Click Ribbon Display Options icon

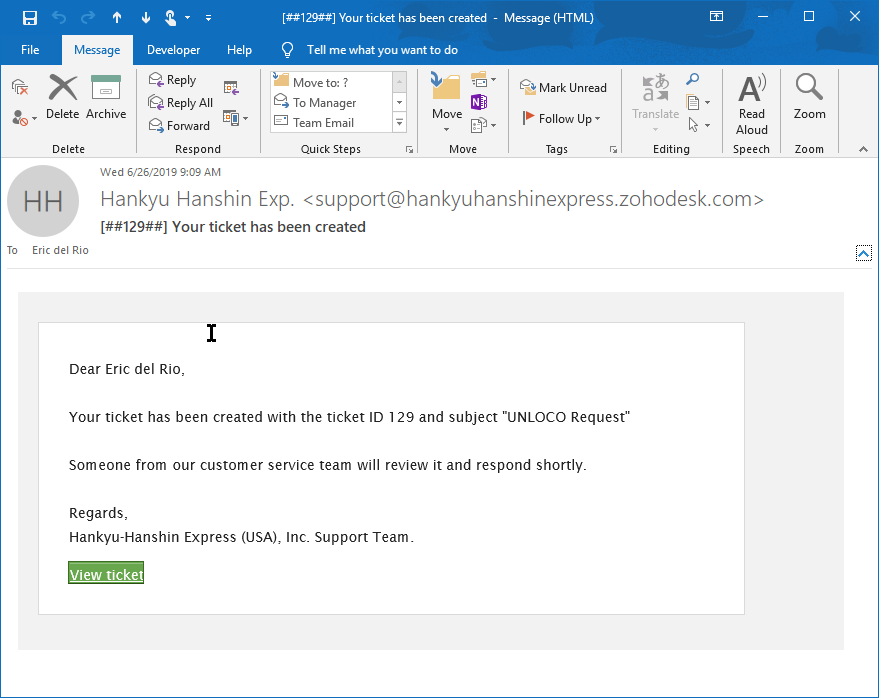pyautogui.click(x=716, y=16)
